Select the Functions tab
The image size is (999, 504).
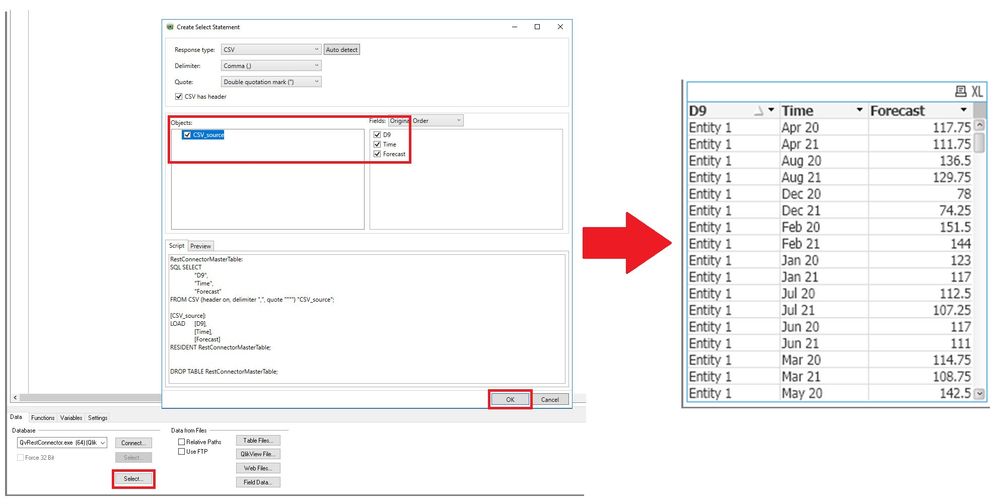pyautogui.click(x=43, y=418)
